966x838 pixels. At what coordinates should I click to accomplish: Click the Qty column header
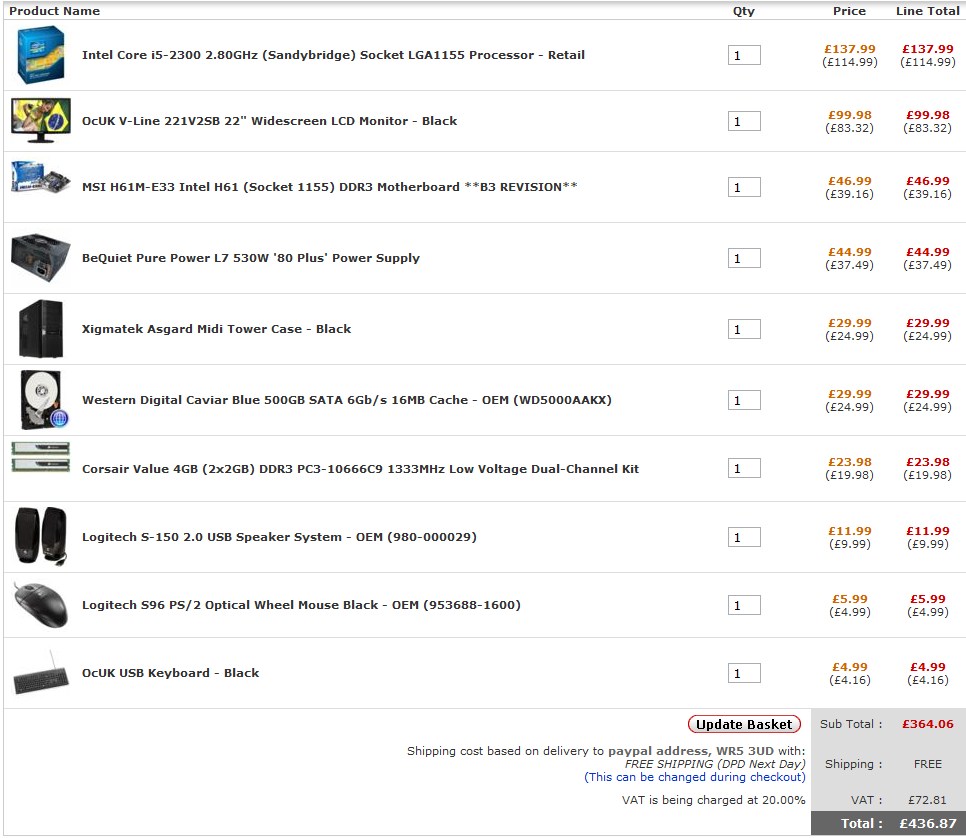point(744,11)
